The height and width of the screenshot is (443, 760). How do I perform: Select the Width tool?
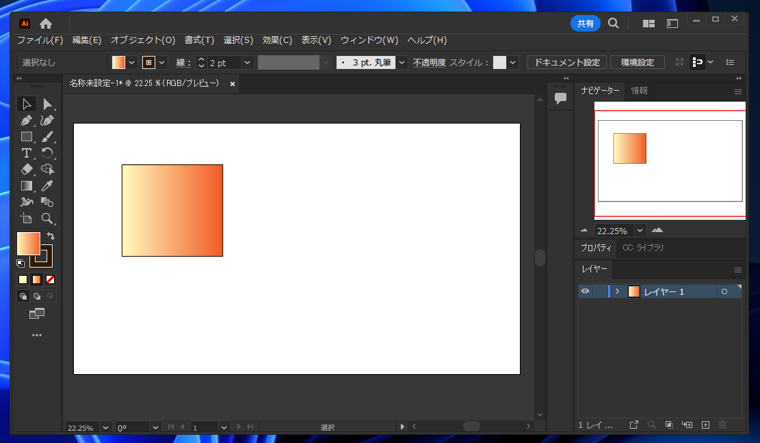click(26, 202)
